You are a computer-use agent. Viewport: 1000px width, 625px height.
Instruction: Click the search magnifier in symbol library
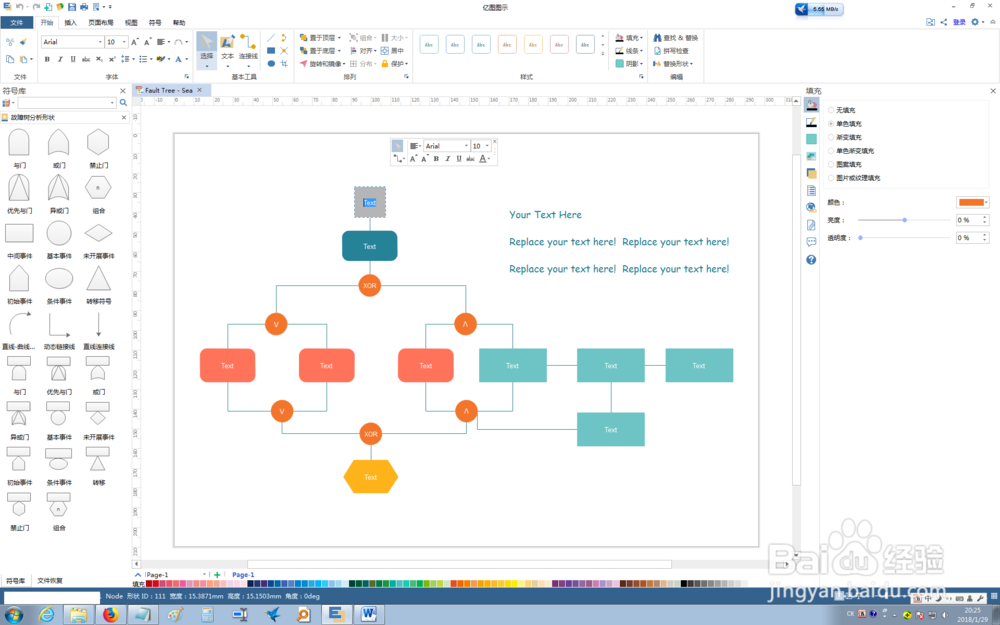coord(123,103)
